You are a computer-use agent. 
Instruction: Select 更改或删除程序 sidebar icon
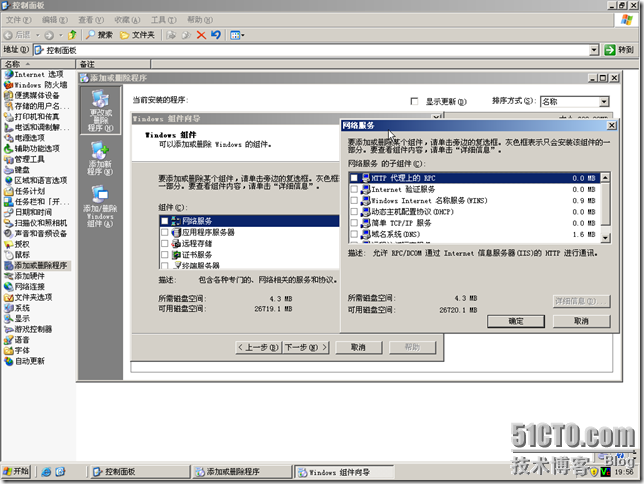(100, 111)
